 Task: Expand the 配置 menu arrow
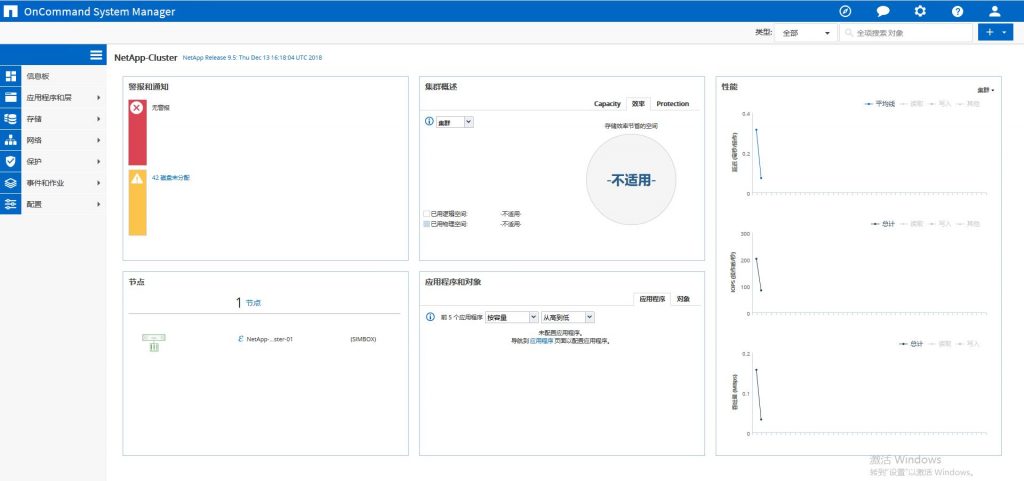[x=99, y=204]
